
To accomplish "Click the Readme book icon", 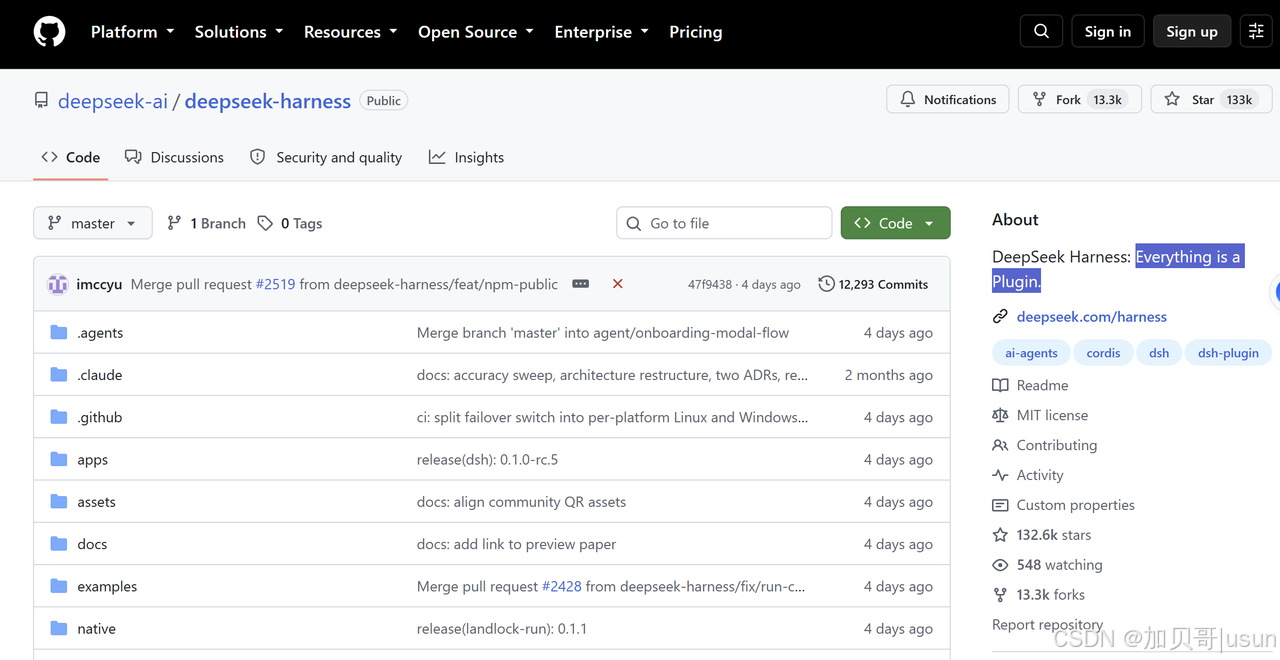I will [x=1000, y=385].
